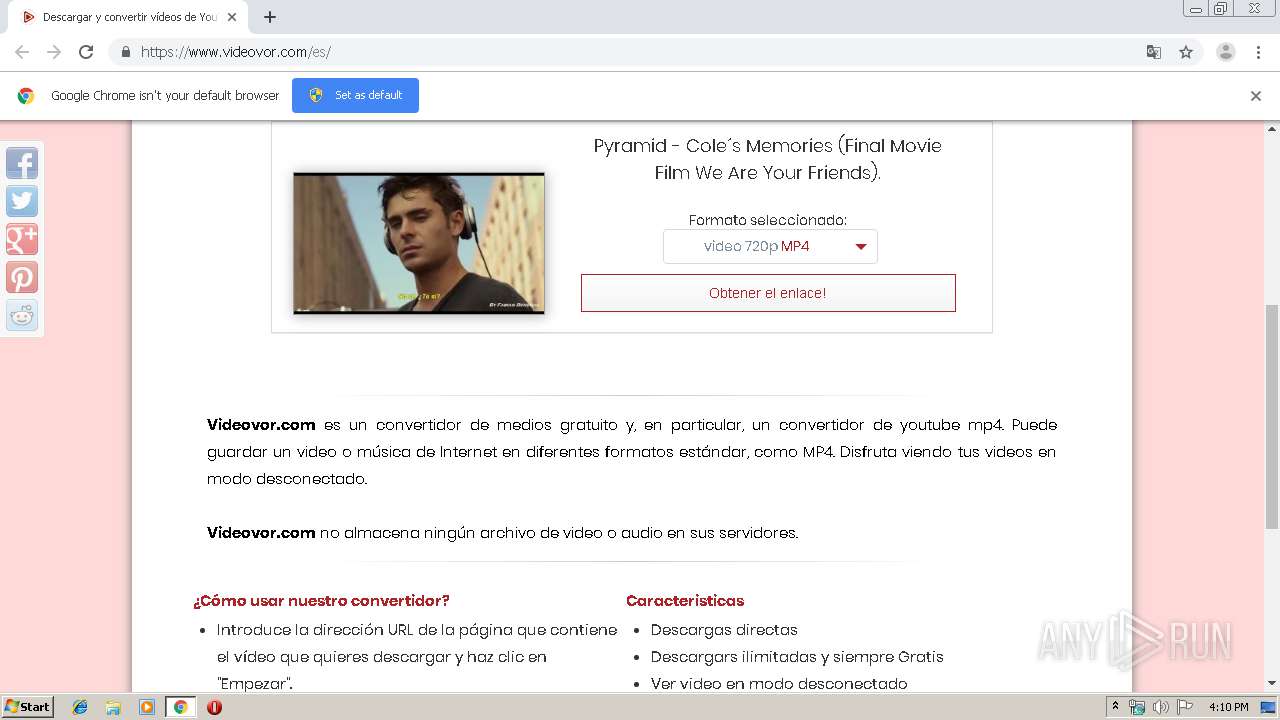Go back to the previous page
Screen dimensions: 1280x720
22,52
